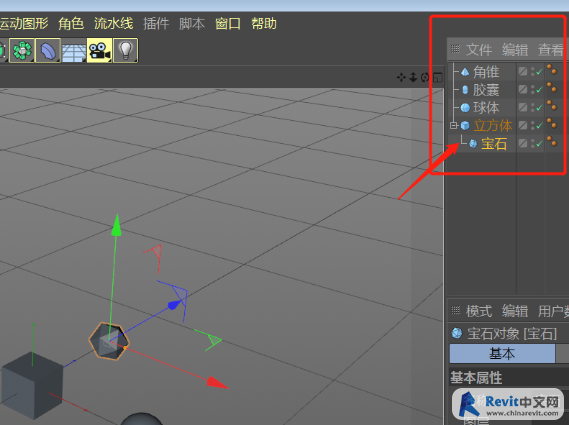Click the attribute manager panel grip icon
This screenshot has height=425, width=569.
(x=455, y=310)
